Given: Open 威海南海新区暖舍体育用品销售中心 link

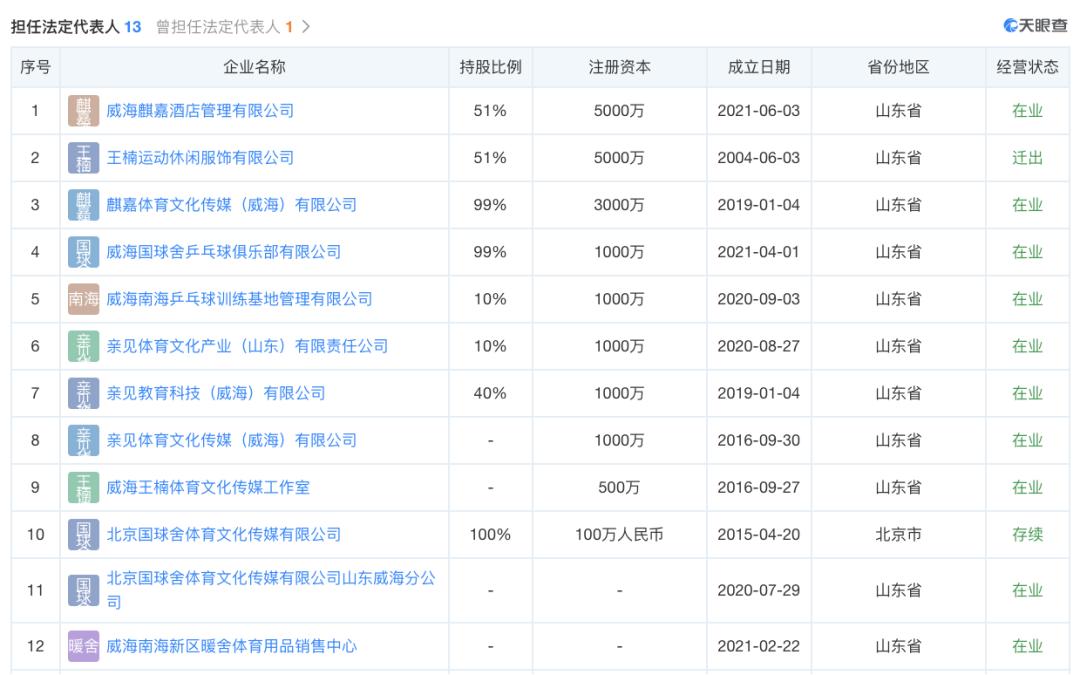Looking at the screenshot, I should pos(231,646).
